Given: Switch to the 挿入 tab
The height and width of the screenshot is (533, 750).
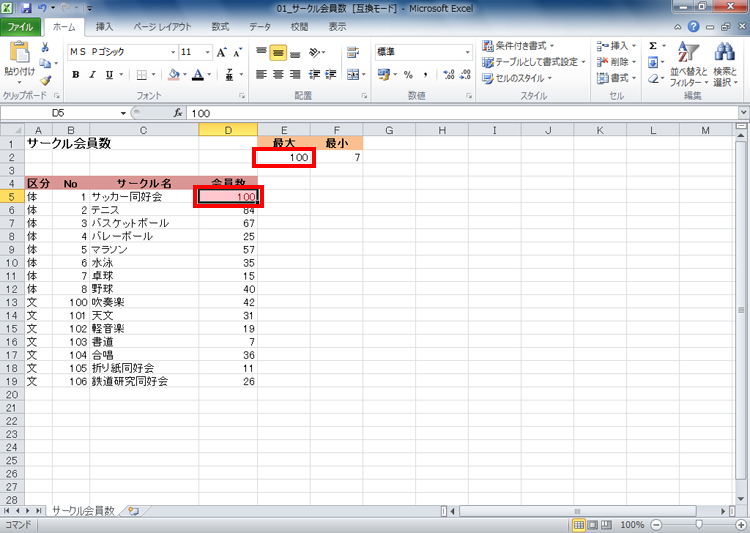Looking at the screenshot, I should tap(104, 27).
